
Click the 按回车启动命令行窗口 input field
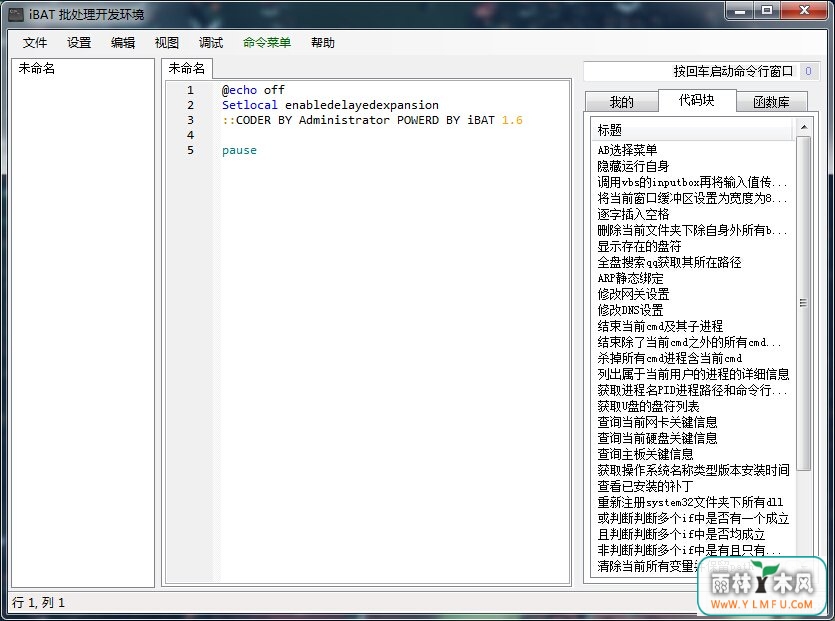coord(690,71)
